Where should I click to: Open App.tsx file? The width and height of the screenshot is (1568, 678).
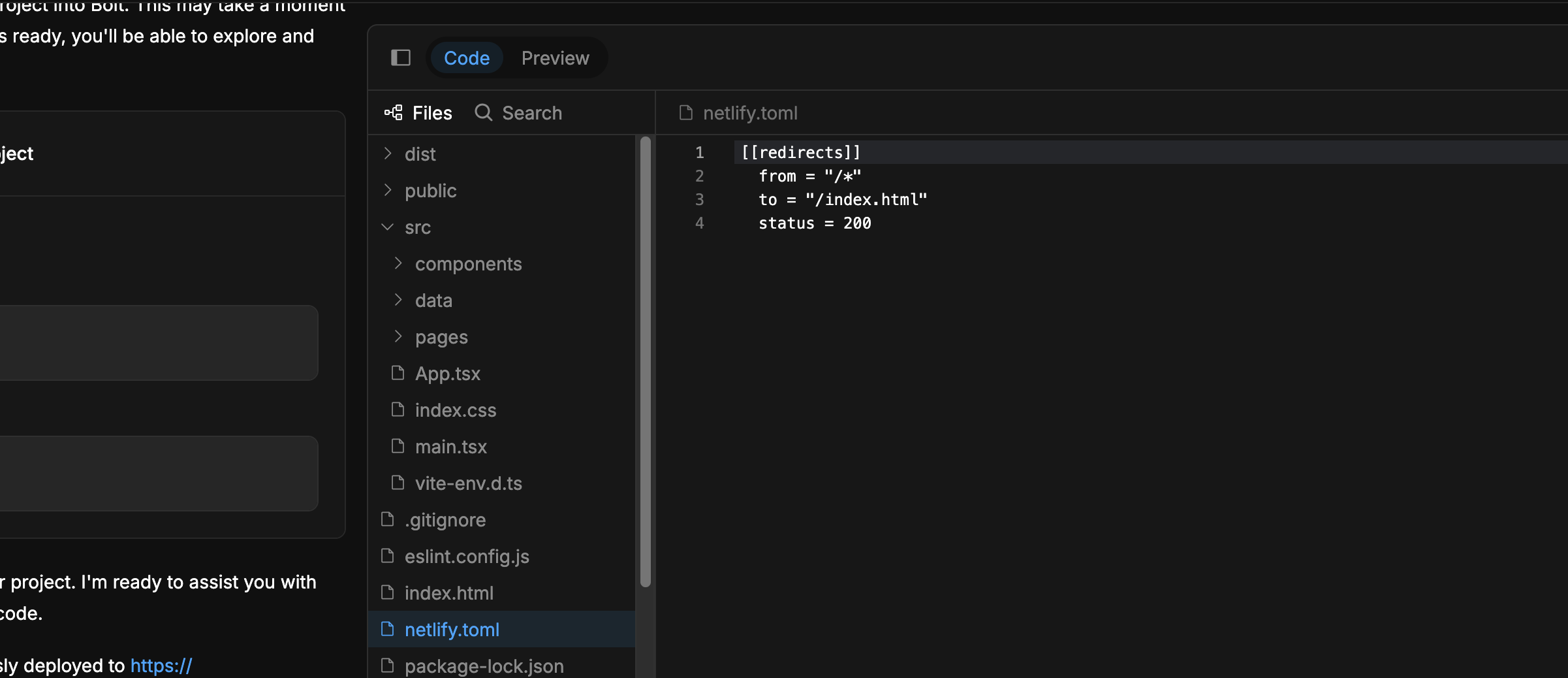pos(501,374)
